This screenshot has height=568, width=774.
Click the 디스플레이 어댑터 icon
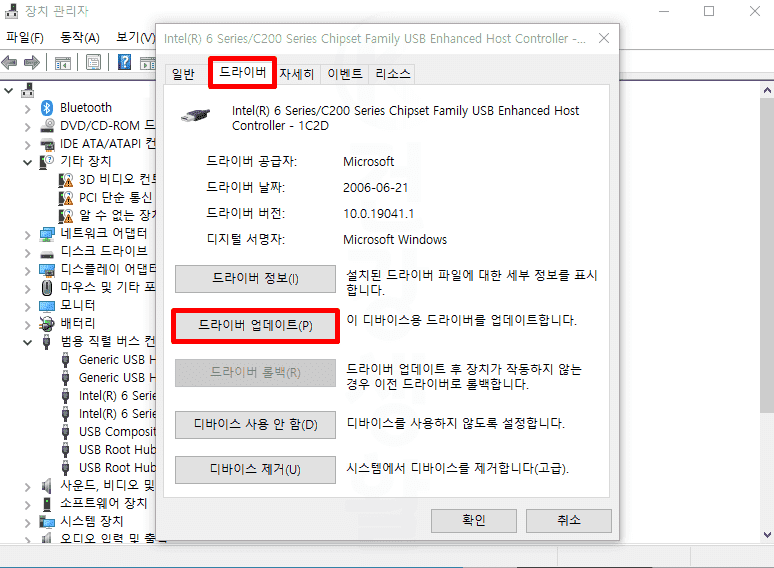(47, 270)
